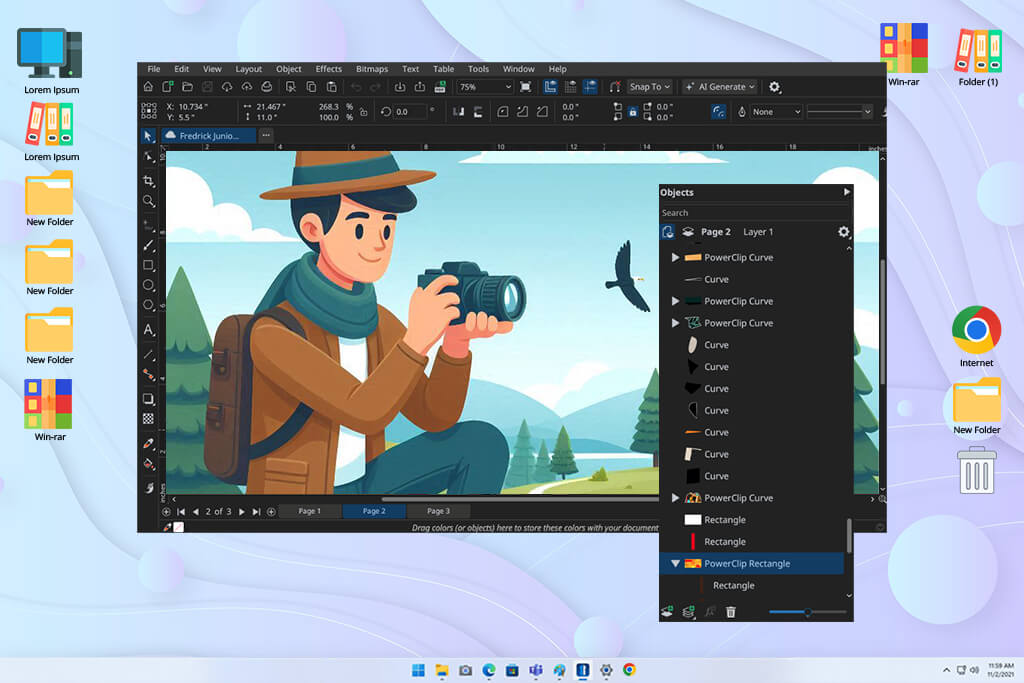
Task: Click the Fredrick Junio document tab
Action: [209, 136]
